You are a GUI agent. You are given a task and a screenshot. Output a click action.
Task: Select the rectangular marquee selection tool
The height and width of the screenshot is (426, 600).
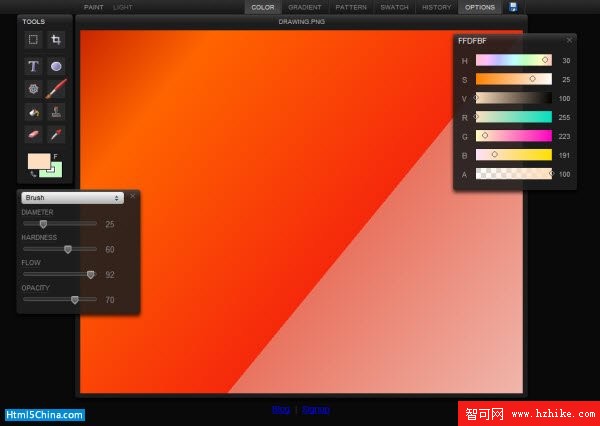pos(33,39)
